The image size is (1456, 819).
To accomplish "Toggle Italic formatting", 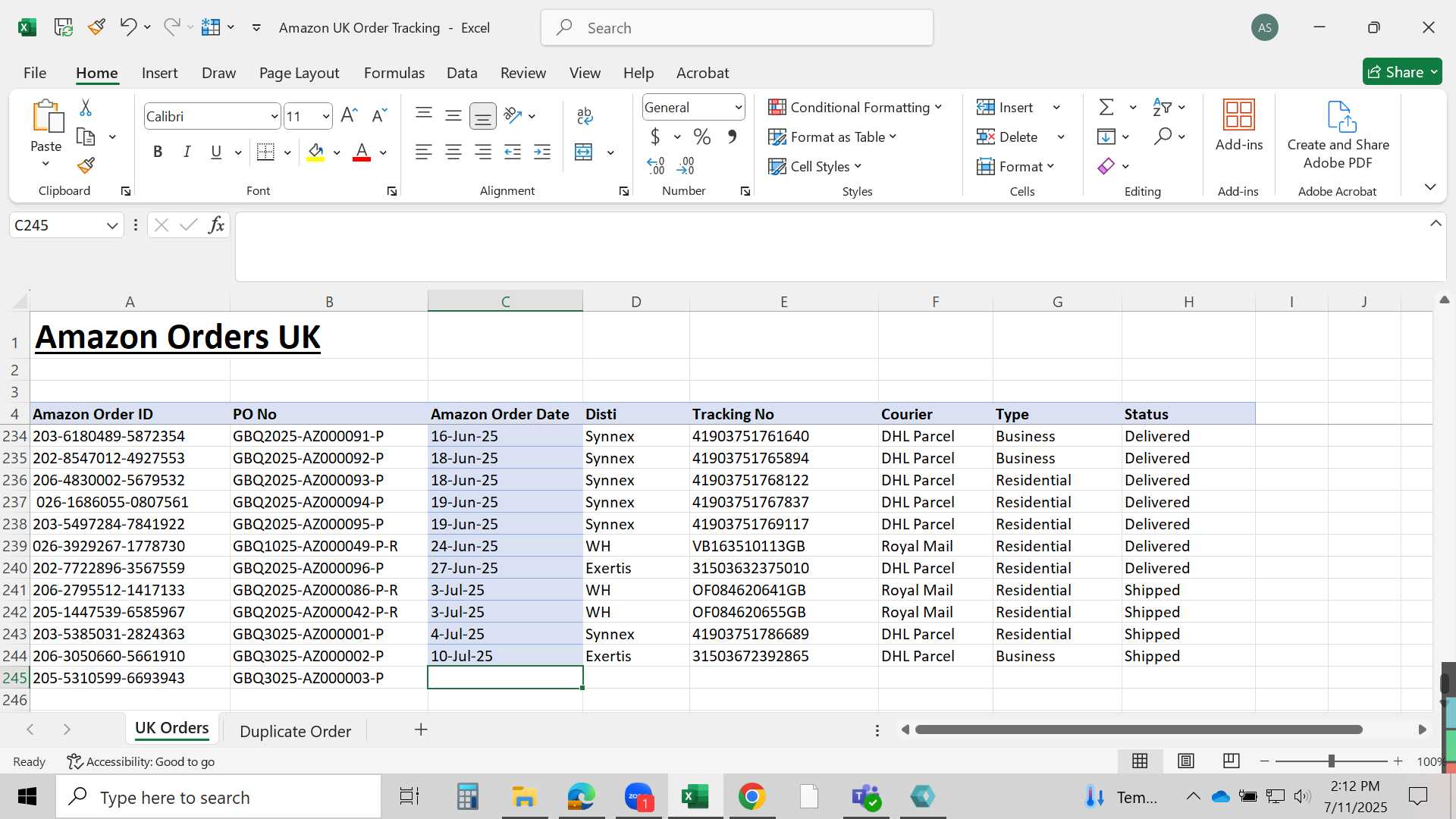I will [x=187, y=152].
